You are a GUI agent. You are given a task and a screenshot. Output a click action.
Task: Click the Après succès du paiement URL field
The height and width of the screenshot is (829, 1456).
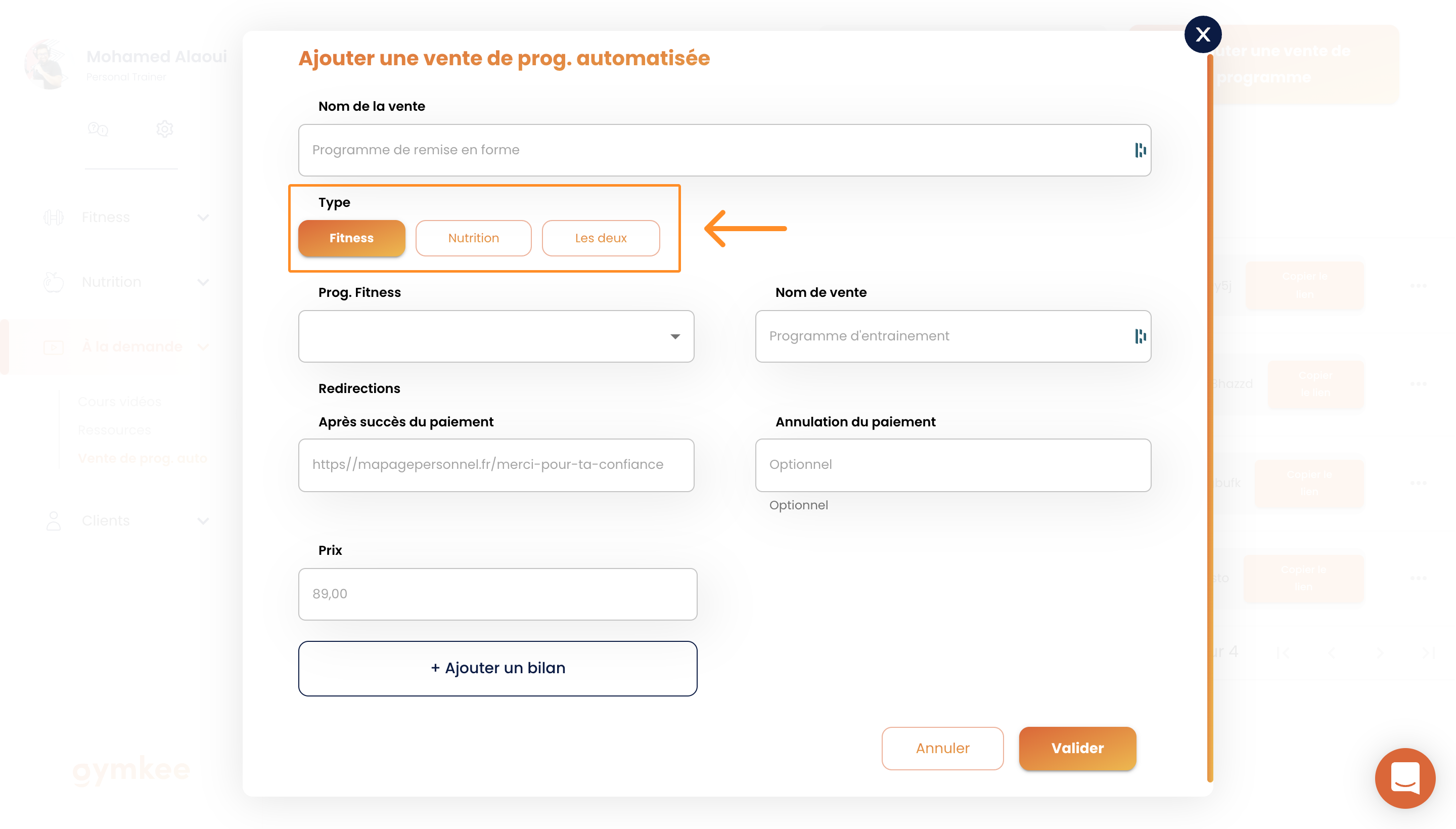click(495, 465)
